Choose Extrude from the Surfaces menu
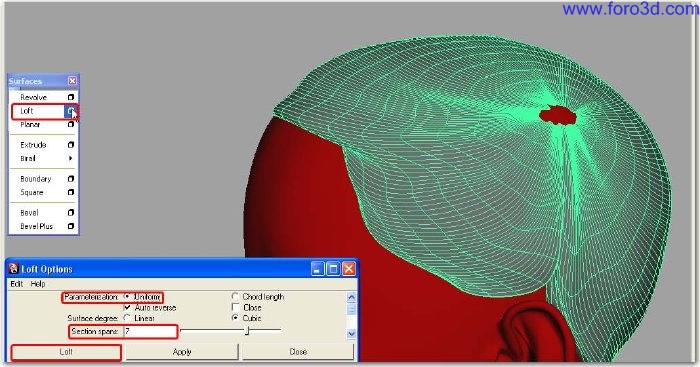This screenshot has width=700, height=367. click(33, 145)
